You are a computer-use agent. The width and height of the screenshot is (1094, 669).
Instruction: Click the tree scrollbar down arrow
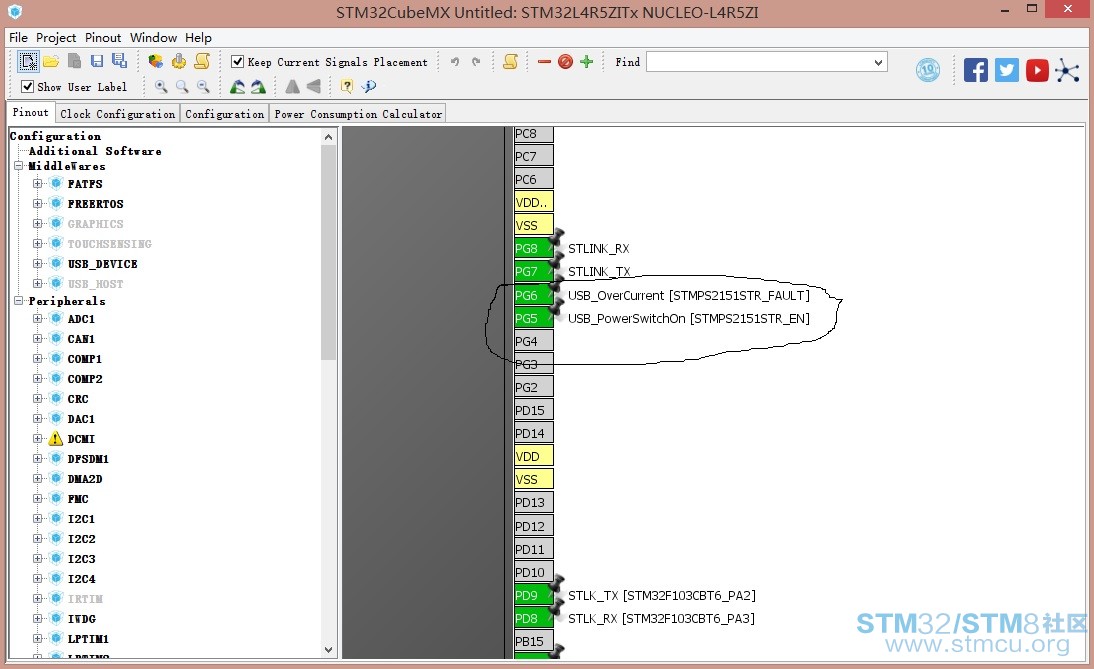click(x=329, y=649)
